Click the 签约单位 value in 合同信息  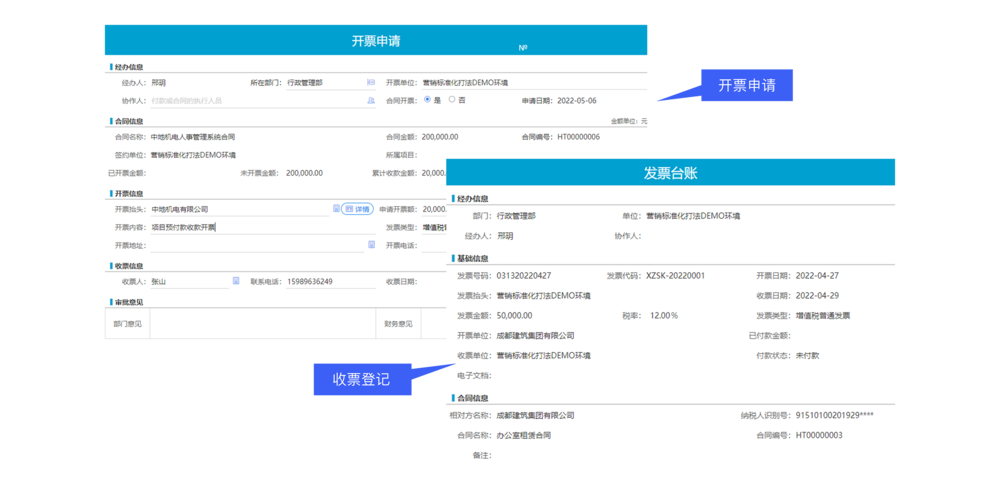click(193, 154)
